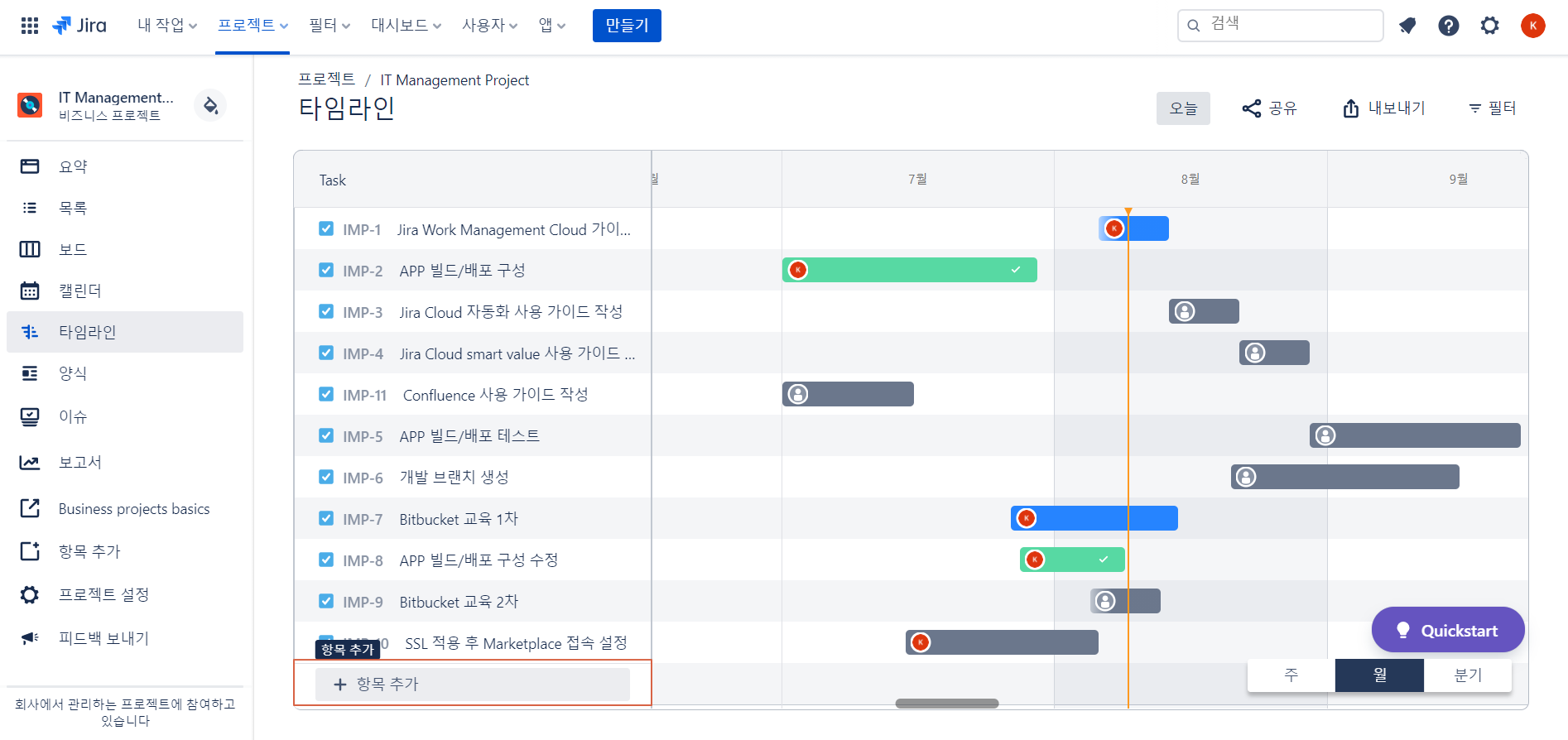Toggle the IMP-2 task checkbox
1568x740 pixels.
[326, 270]
